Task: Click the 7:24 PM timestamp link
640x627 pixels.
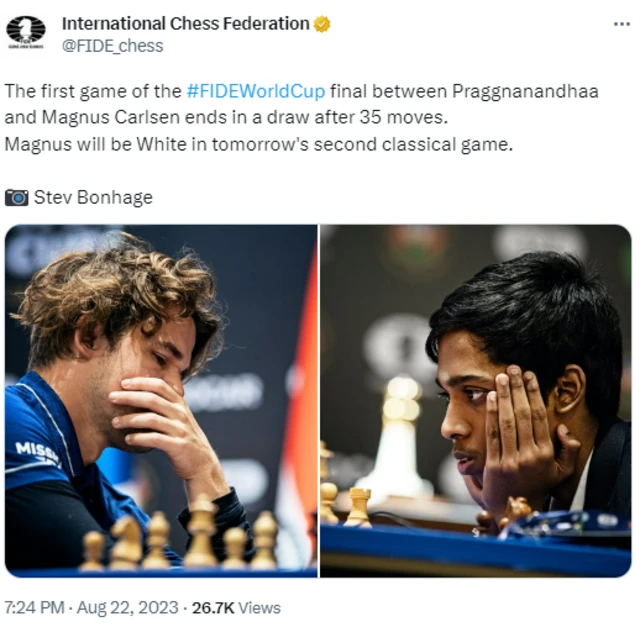Action: (x=35, y=607)
